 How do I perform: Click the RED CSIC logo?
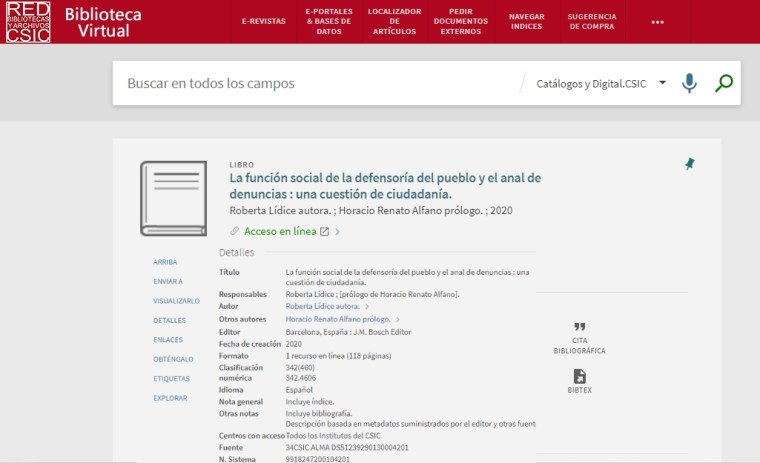coord(28,22)
